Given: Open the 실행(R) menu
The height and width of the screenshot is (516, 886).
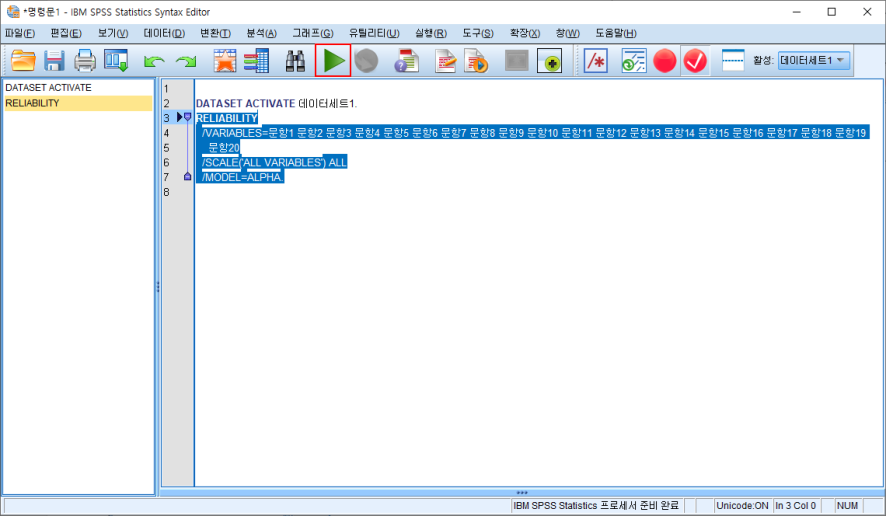Looking at the screenshot, I should coord(431,33).
